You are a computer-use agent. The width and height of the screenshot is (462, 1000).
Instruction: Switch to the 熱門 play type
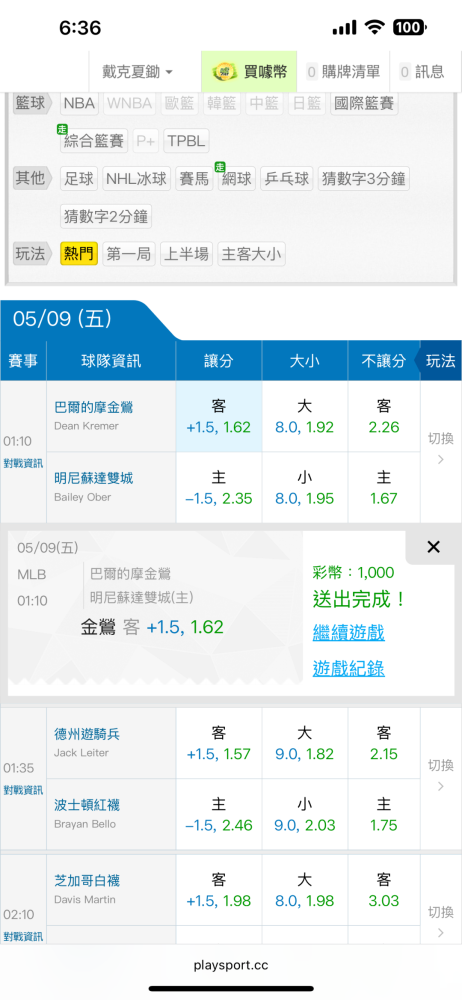coord(79,254)
